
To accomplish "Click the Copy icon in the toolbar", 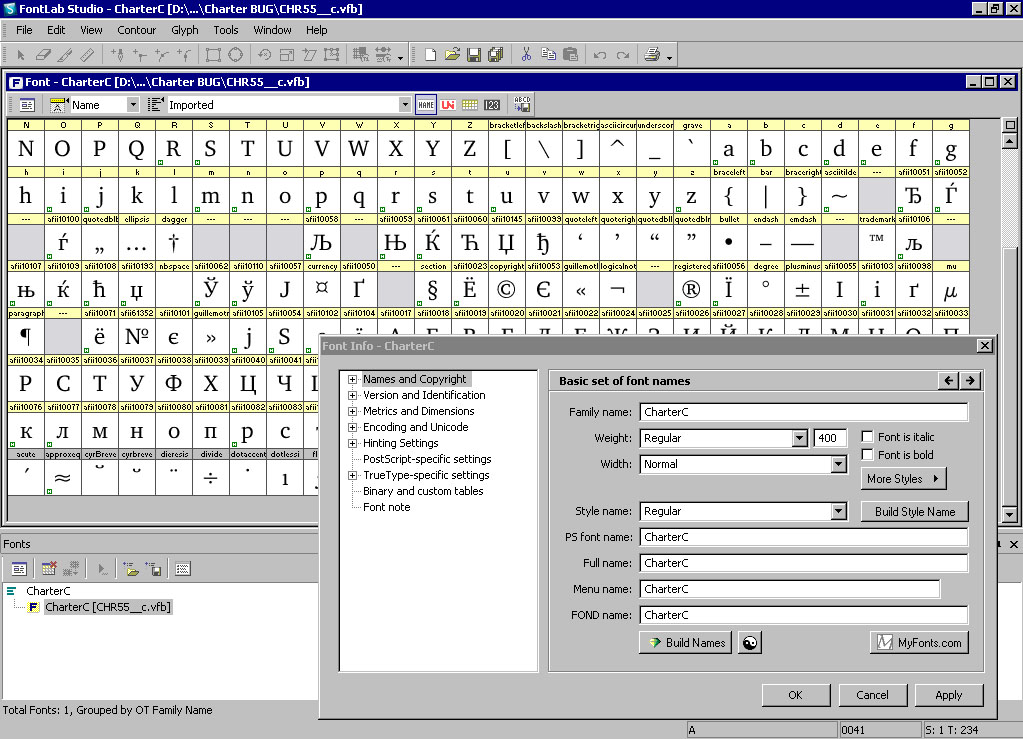I will [x=548, y=55].
